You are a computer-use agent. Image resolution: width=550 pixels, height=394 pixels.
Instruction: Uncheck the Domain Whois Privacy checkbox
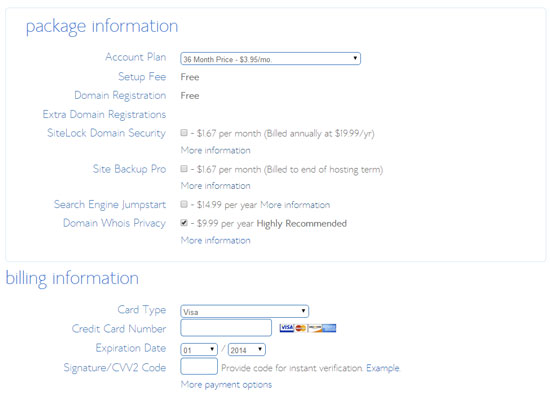[184, 223]
